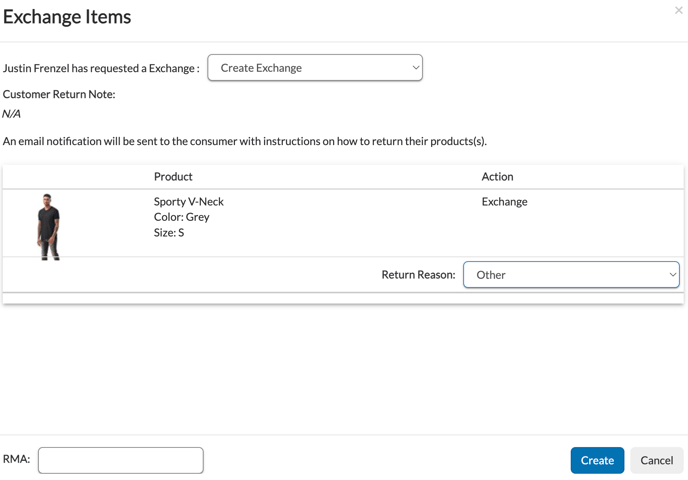Viewport: 688px width, 480px height.
Task: Click the N/A return note value
Action: click(x=12, y=114)
